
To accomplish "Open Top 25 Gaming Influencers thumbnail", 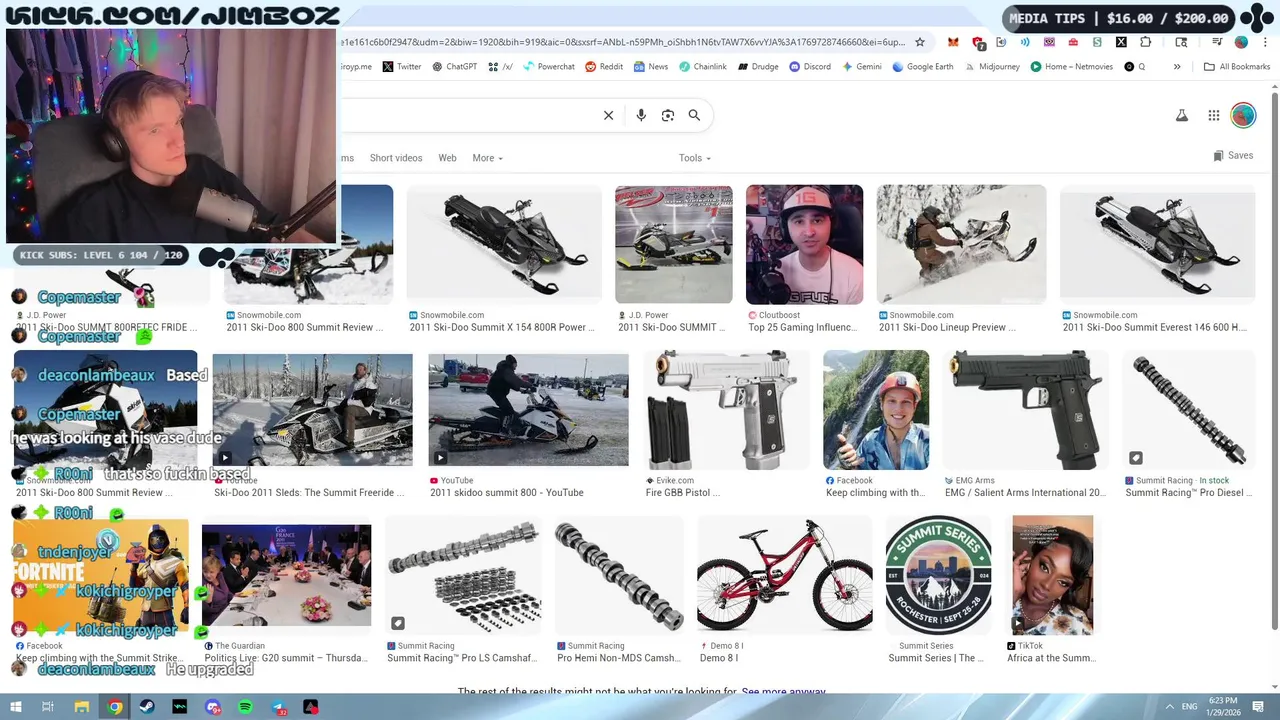I will [x=804, y=244].
